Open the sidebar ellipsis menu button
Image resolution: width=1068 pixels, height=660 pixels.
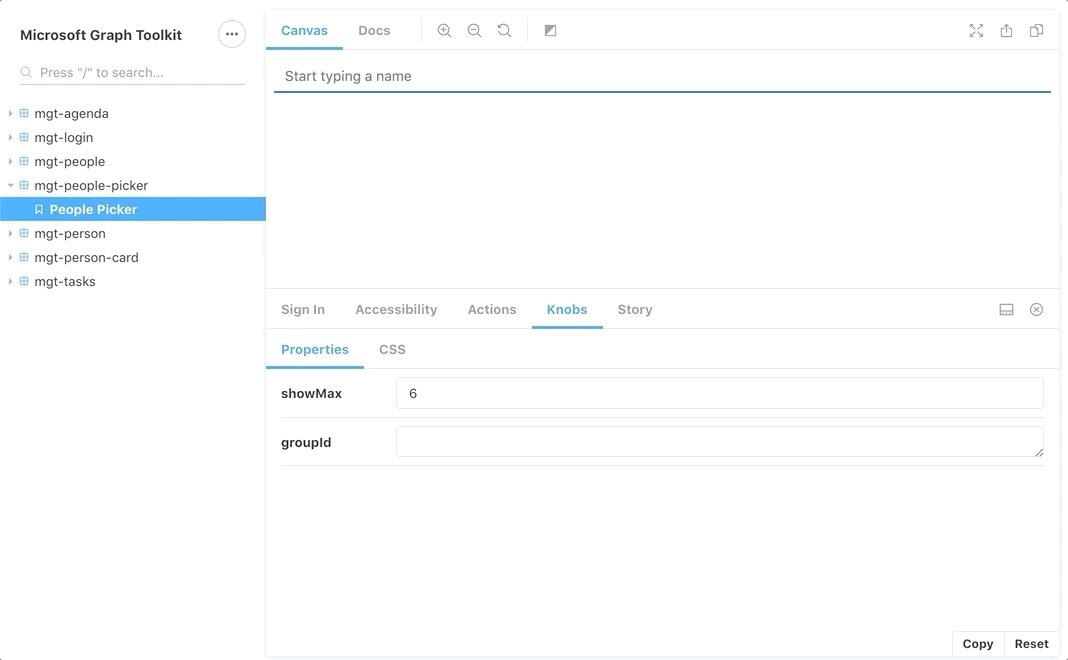pyautogui.click(x=232, y=34)
